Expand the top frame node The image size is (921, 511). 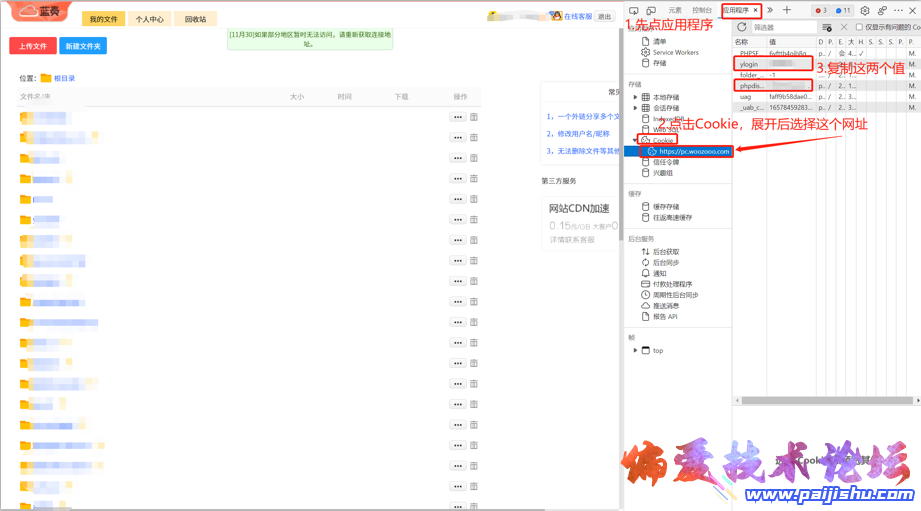pyautogui.click(x=635, y=350)
